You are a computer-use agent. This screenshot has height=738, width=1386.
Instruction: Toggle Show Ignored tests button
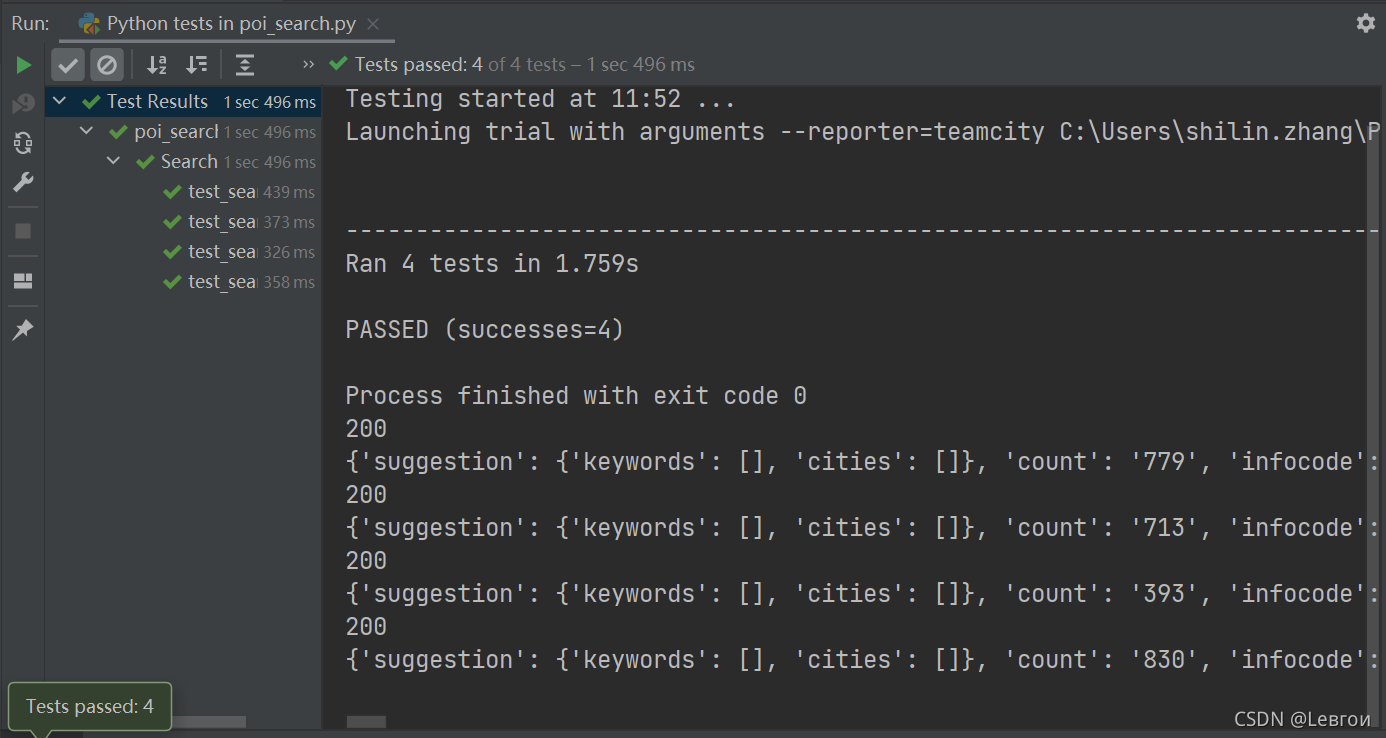[x=106, y=66]
